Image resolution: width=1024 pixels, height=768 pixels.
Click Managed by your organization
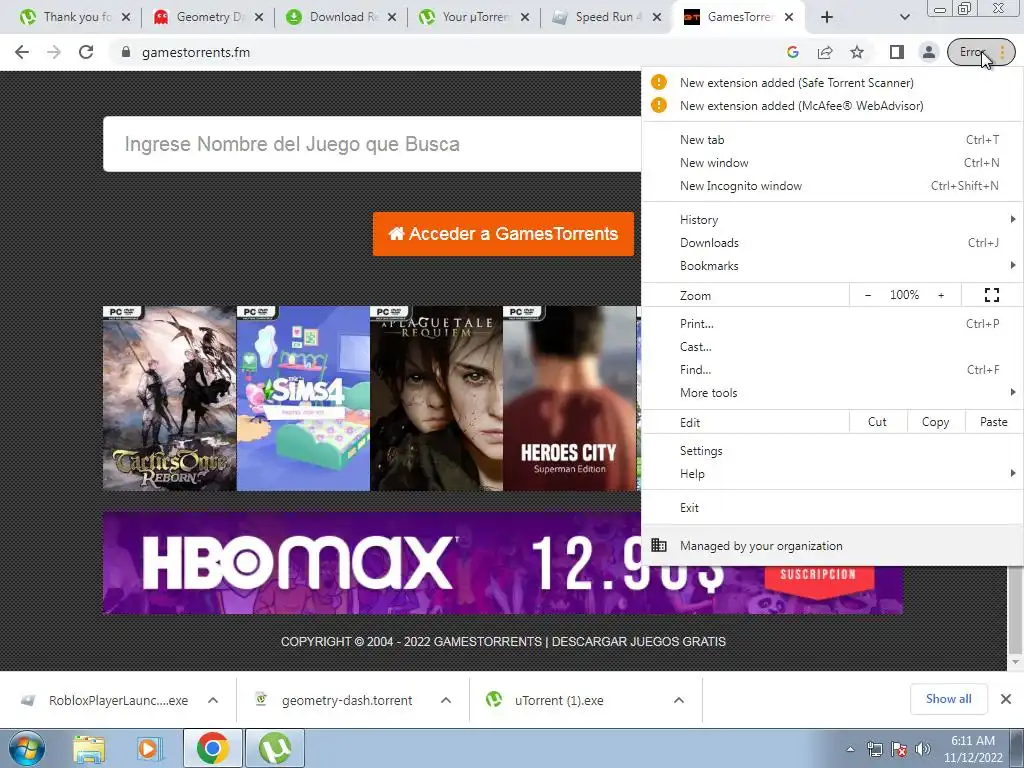tap(832, 546)
